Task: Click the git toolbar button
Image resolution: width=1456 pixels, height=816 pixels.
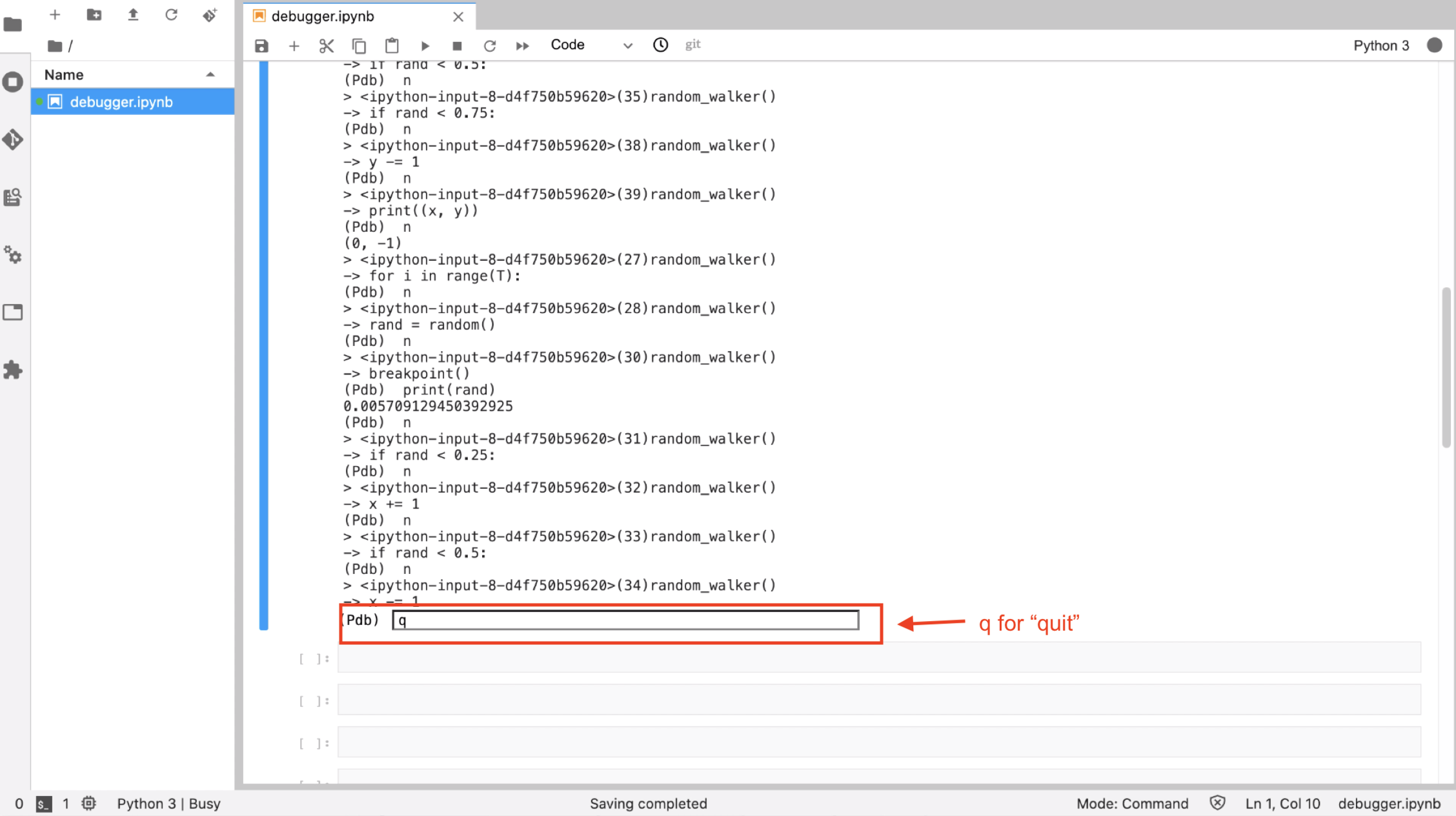Action: point(693,45)
